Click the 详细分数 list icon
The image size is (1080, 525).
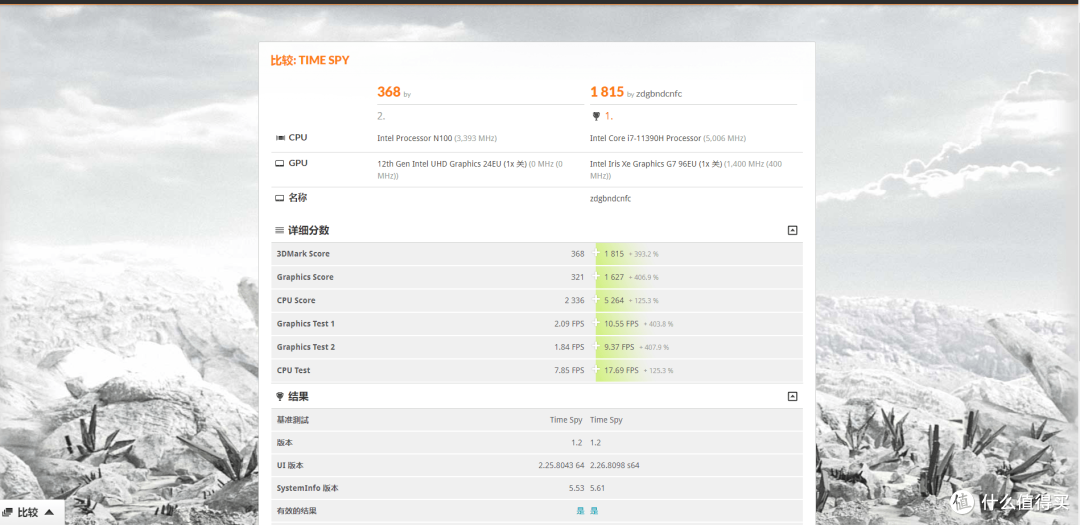point(280,230)
